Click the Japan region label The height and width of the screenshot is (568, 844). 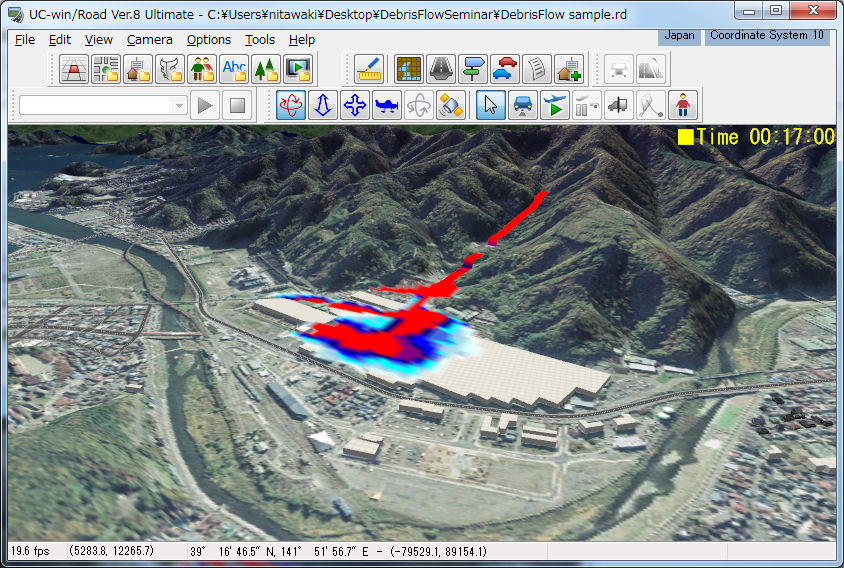(x=679, y=35)
